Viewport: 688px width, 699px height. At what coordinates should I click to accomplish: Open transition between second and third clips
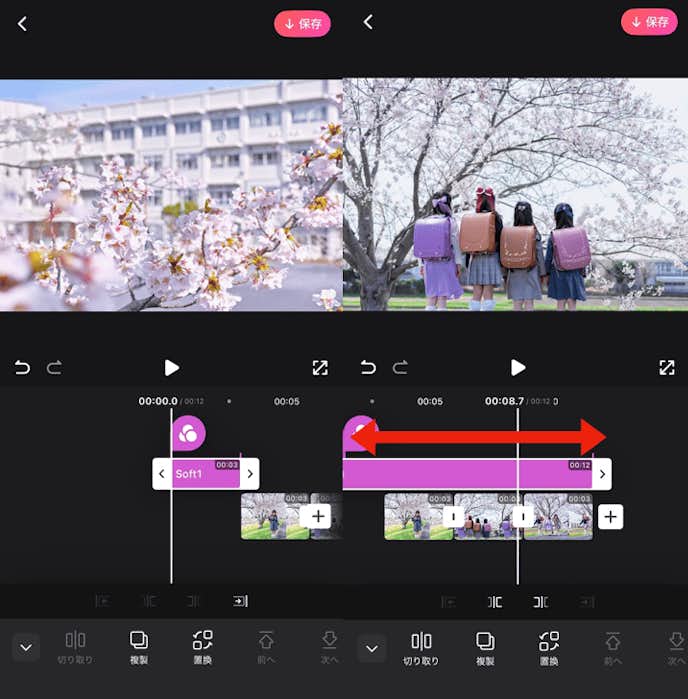tap(523, 517)
